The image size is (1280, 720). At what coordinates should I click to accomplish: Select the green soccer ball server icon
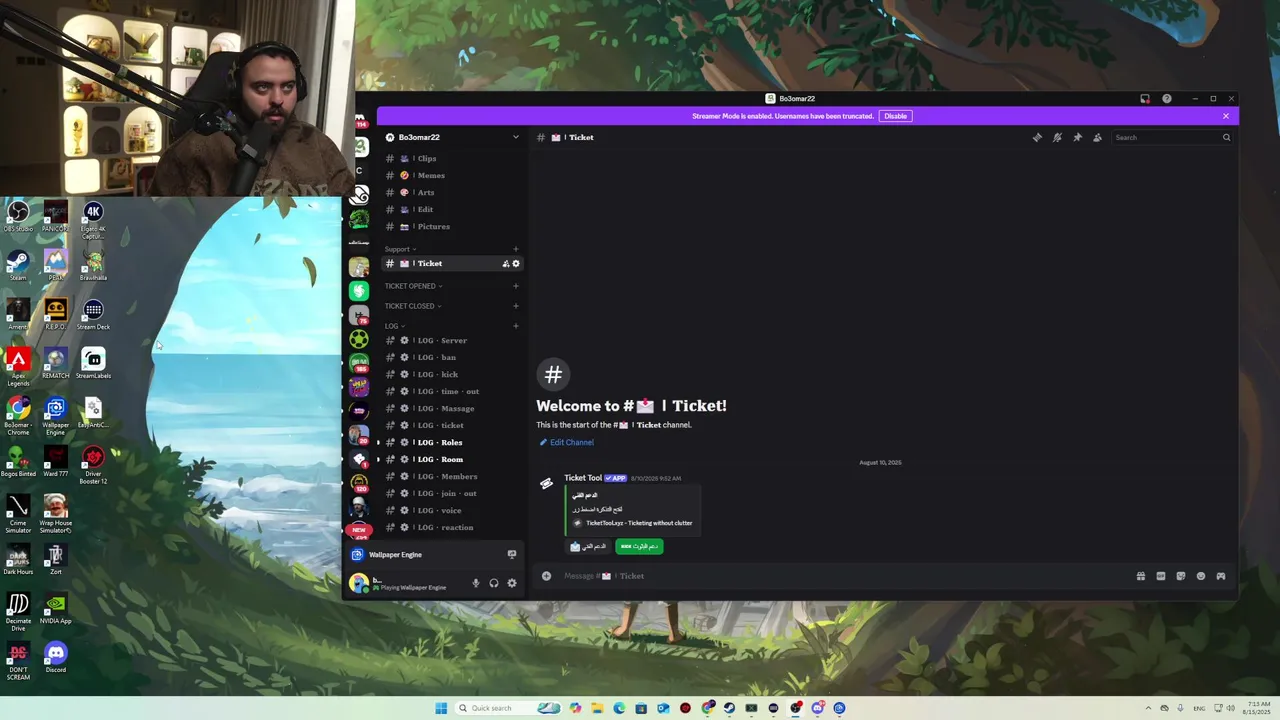tap(359, 339)
